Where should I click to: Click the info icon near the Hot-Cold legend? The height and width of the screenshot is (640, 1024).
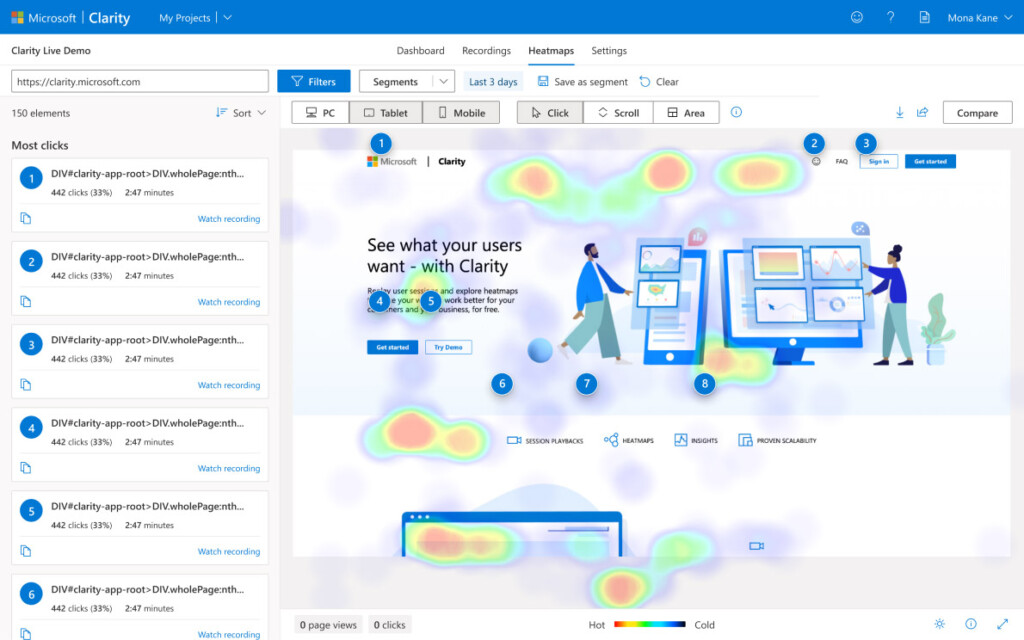(x=971, y=624)
